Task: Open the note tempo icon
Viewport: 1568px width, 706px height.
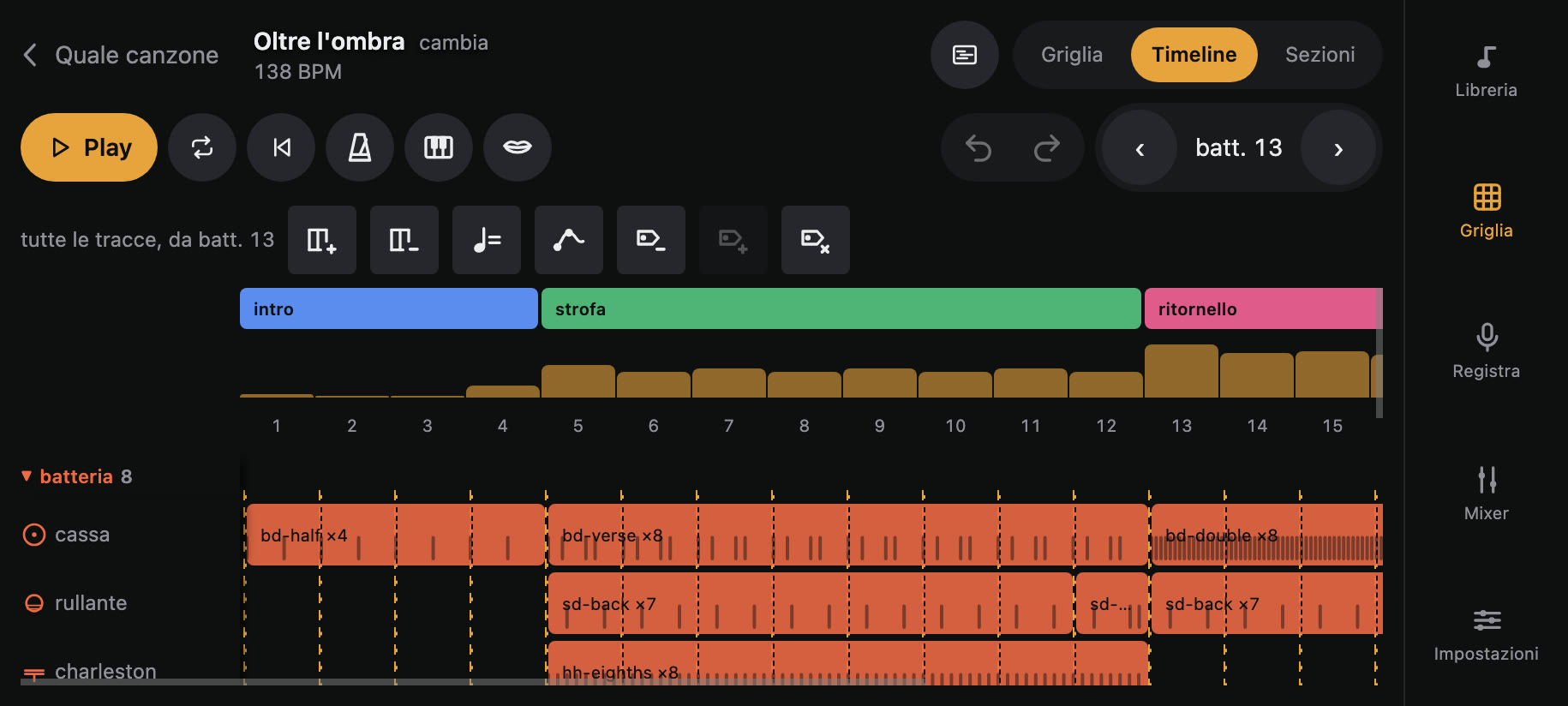Action: (487, 240)
